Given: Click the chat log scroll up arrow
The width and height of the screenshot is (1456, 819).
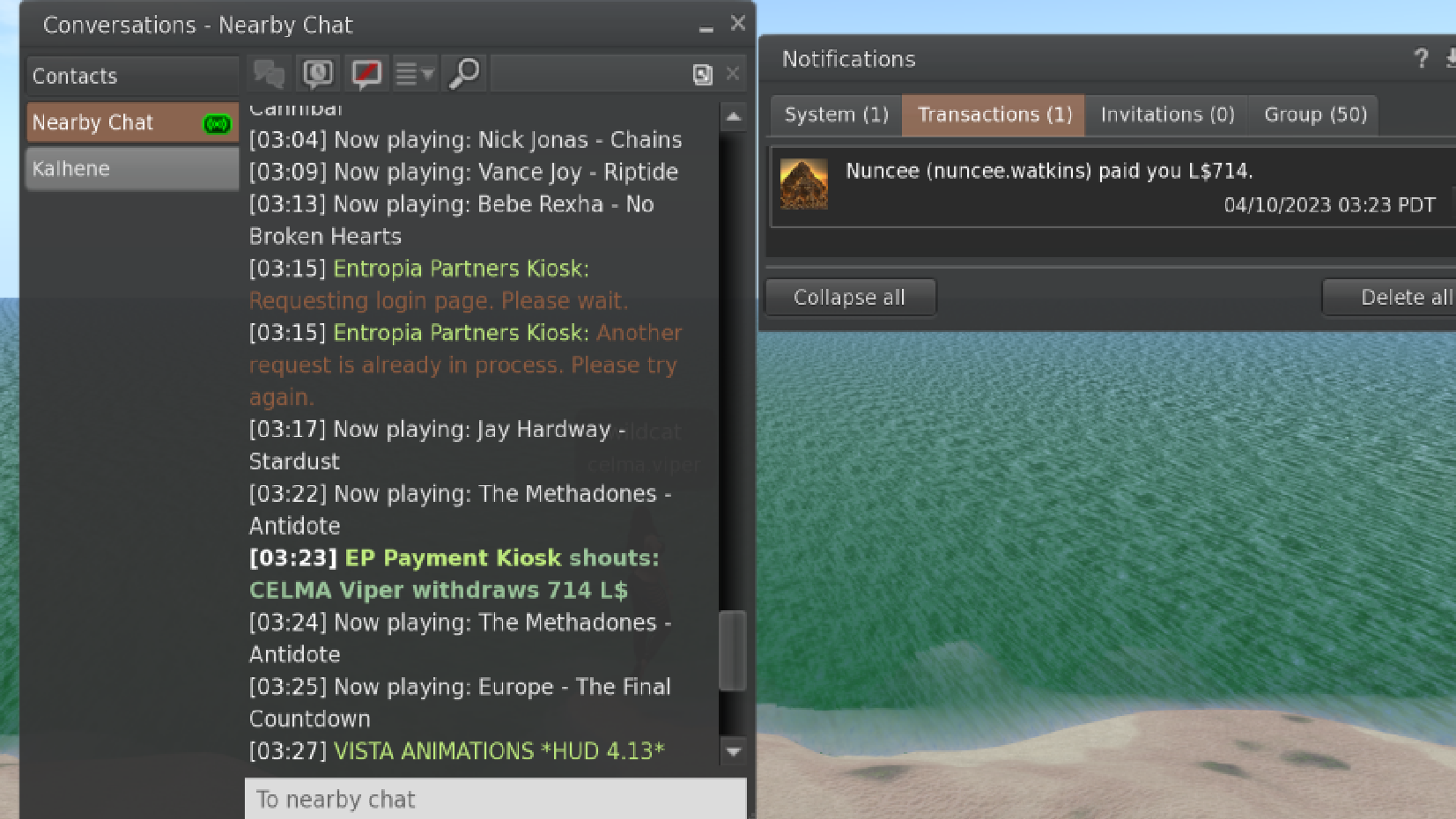Looking at the screenshot, I should 733,116.
